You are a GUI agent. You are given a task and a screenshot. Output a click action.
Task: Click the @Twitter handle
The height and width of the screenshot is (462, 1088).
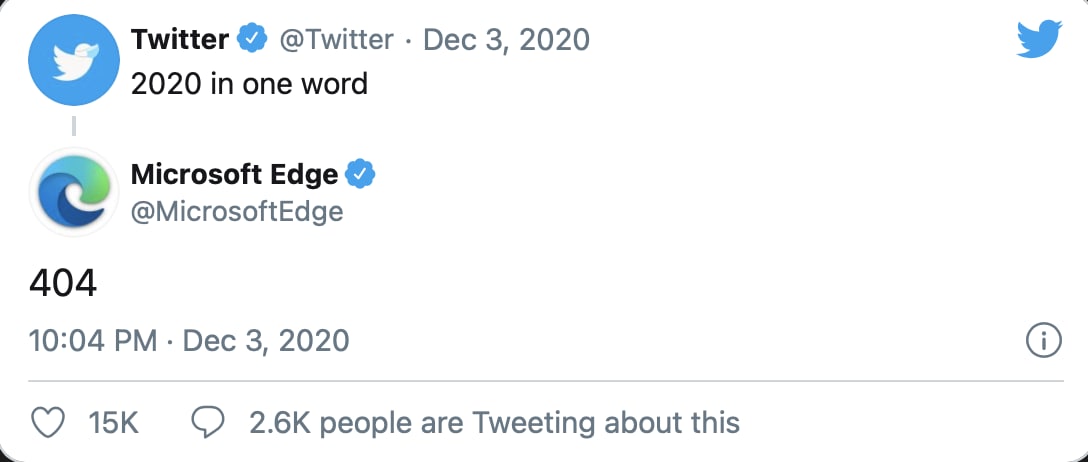coord(335,39)
